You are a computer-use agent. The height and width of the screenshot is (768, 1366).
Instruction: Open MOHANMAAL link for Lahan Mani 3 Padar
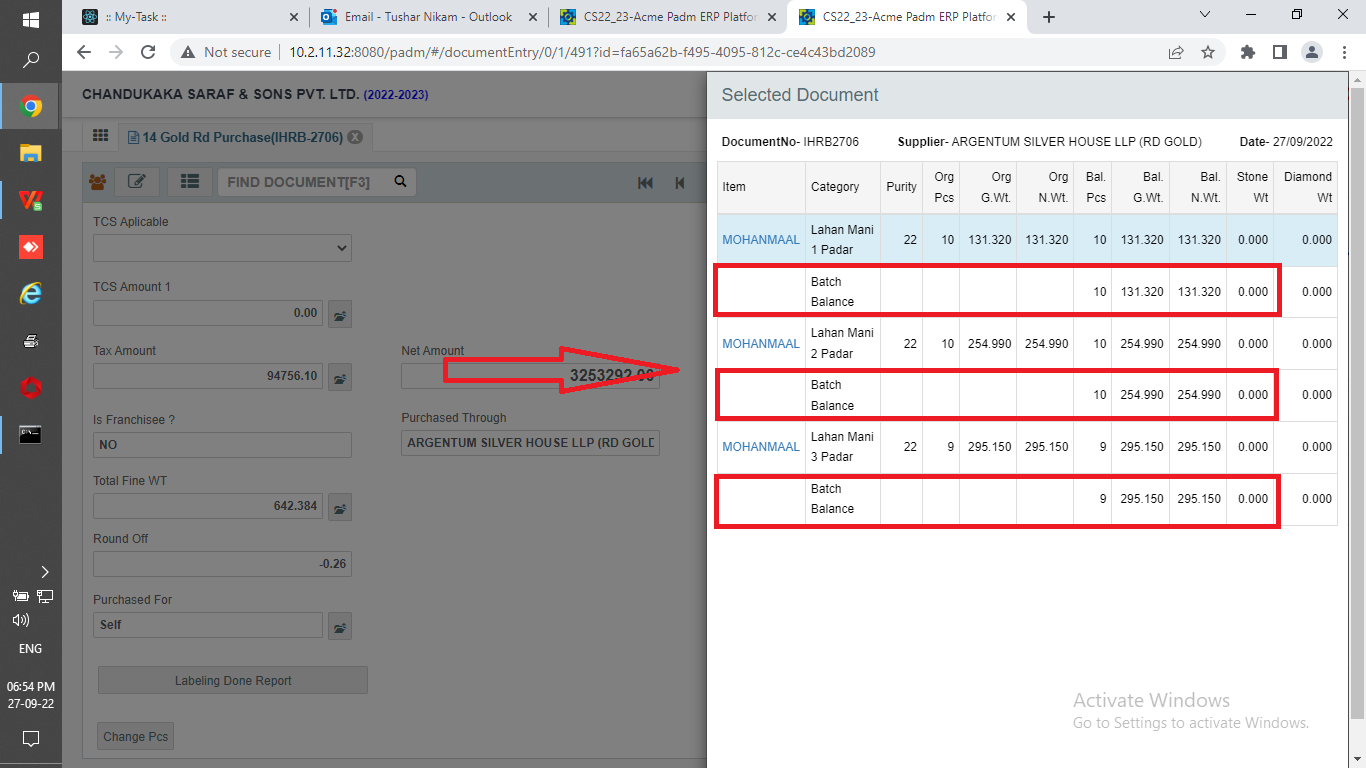[x=761, y=447]
